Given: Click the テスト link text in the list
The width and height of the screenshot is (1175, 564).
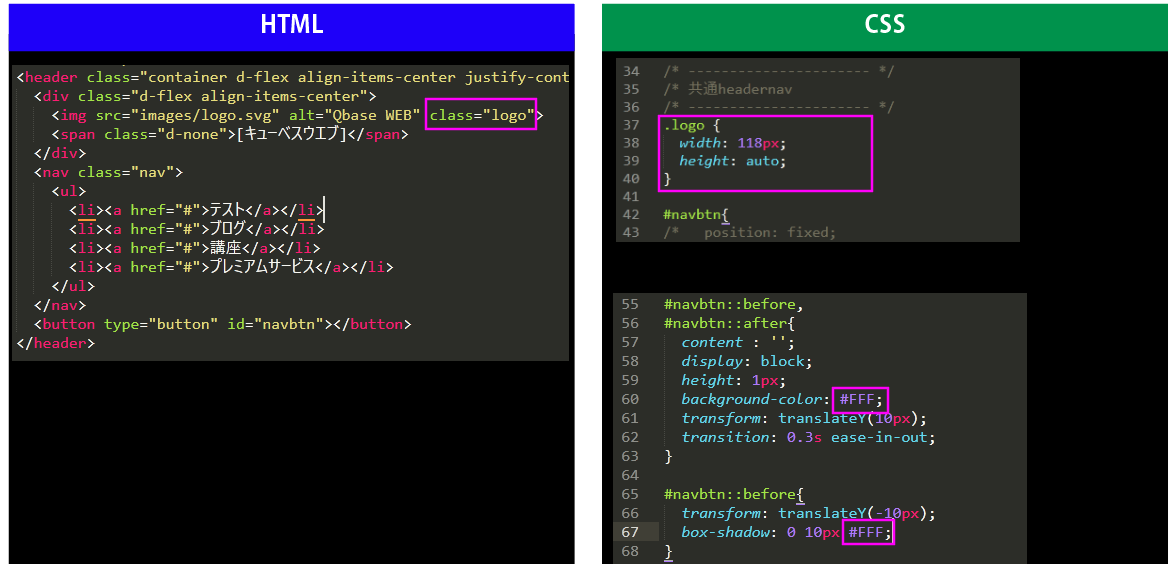Looking at the screenshot, I should tap(227, 210).
